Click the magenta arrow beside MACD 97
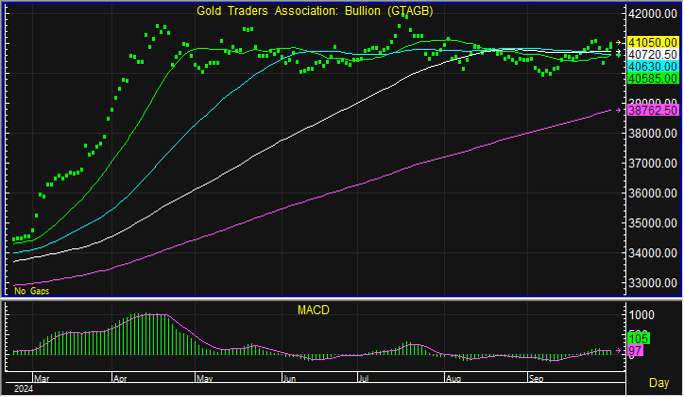This screenshot has width=684, height=397. (x=619, y=350)
